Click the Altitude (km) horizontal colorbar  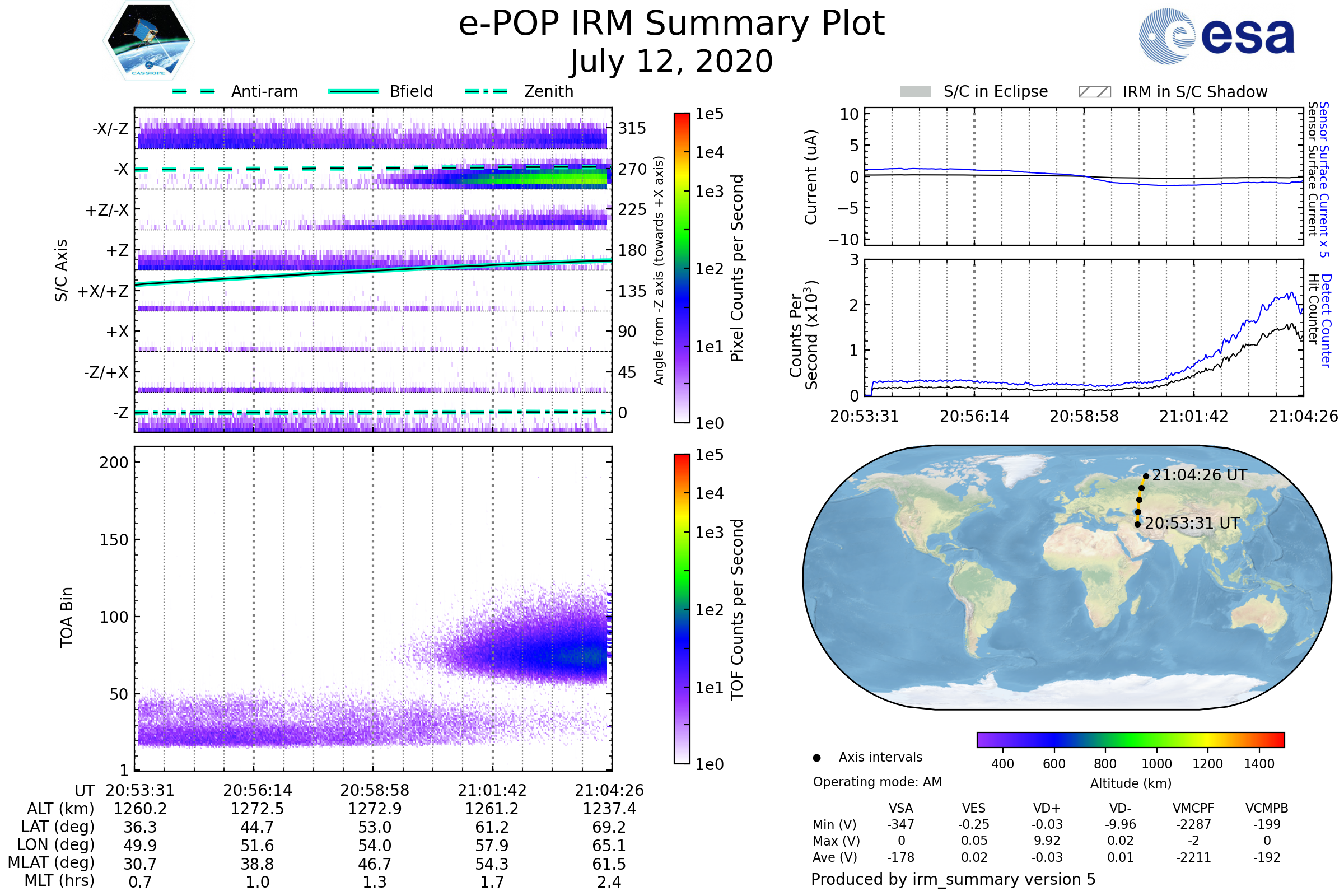point(1130,739)
